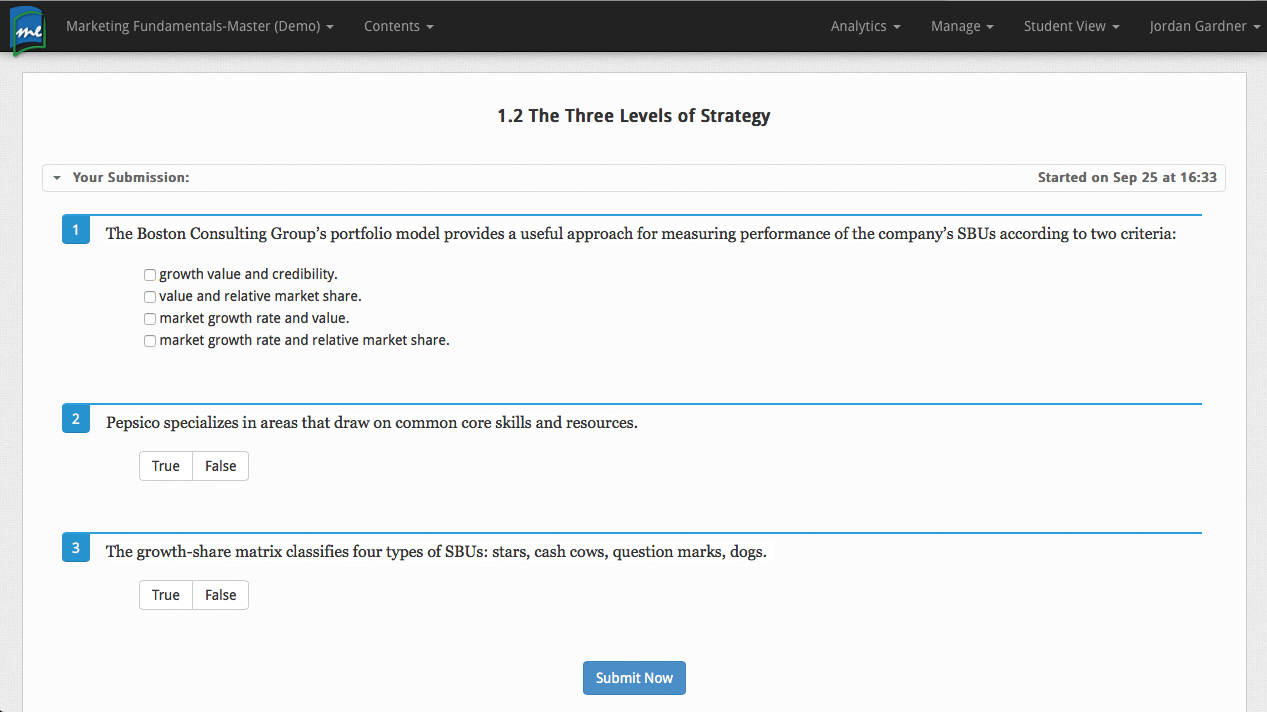
Task: Click the question 2 number badge
Action: (75, 418)
